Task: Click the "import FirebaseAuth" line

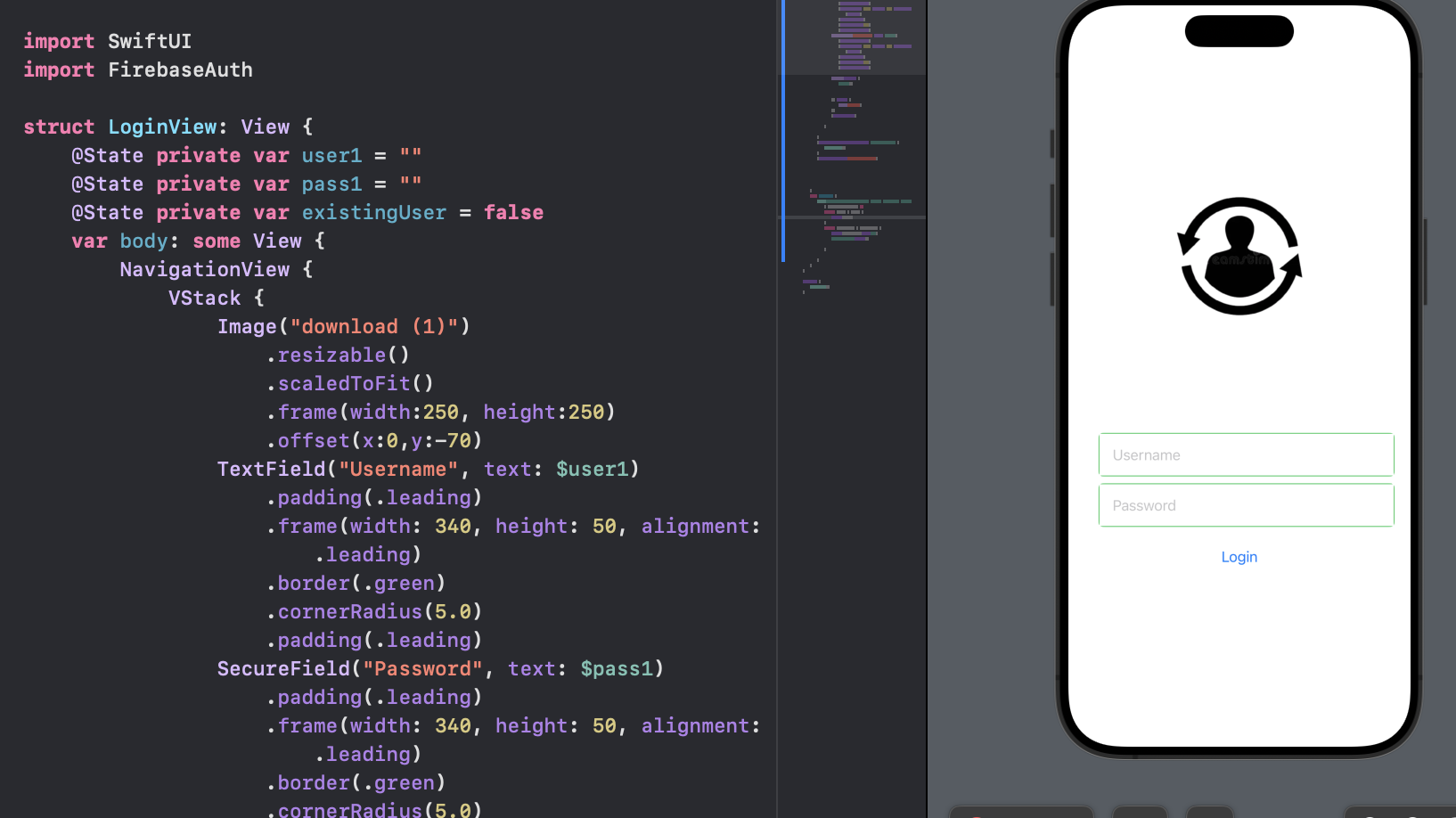Action: tap(138, 70)
